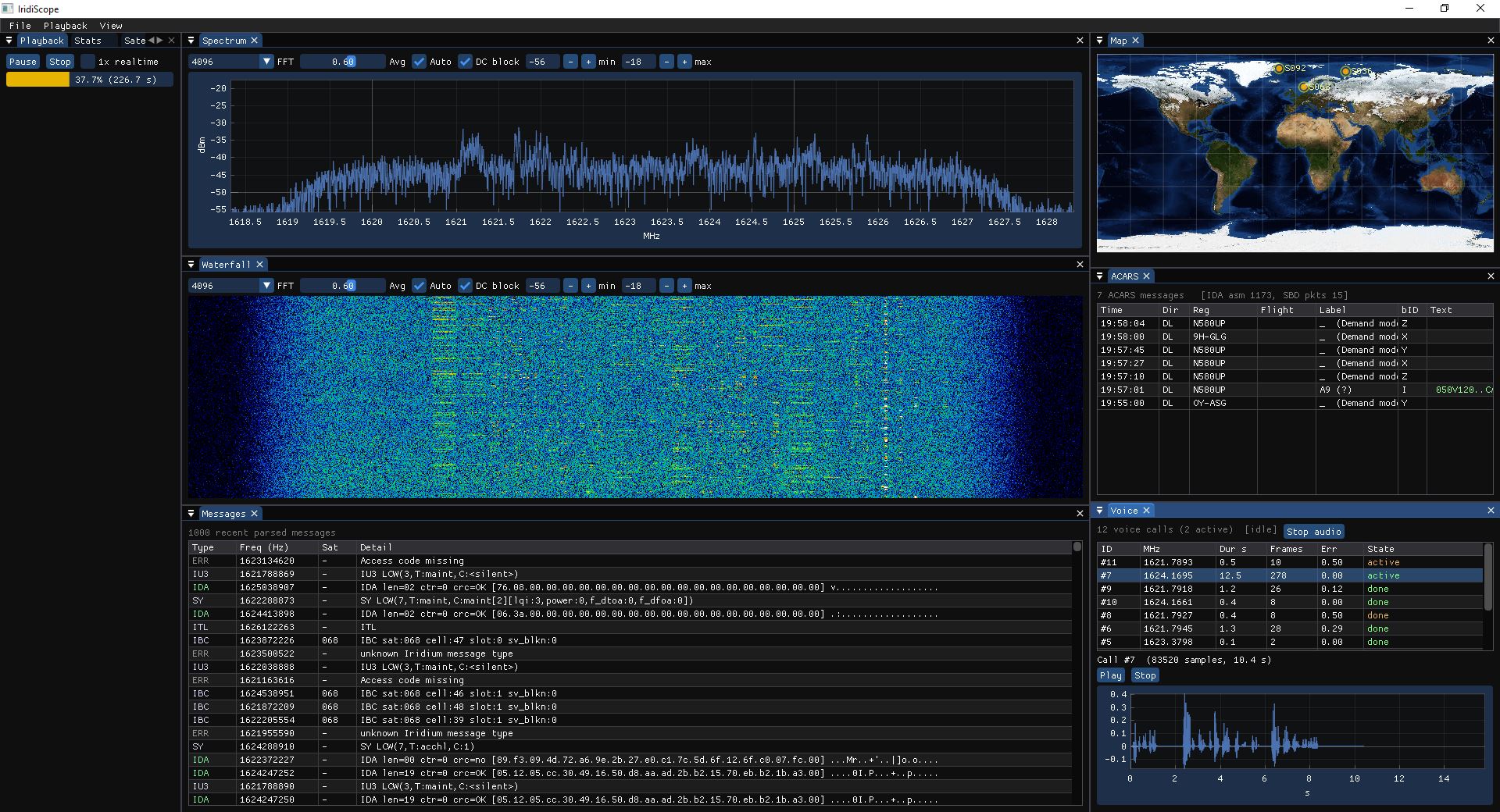Increase the Waterfall min level with plus button
This screenshot has width=1500, height=812.
click(x=588, y=286)
